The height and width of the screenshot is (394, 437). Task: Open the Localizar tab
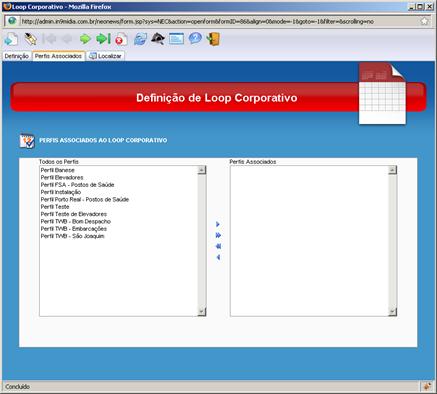coord(106,56)
